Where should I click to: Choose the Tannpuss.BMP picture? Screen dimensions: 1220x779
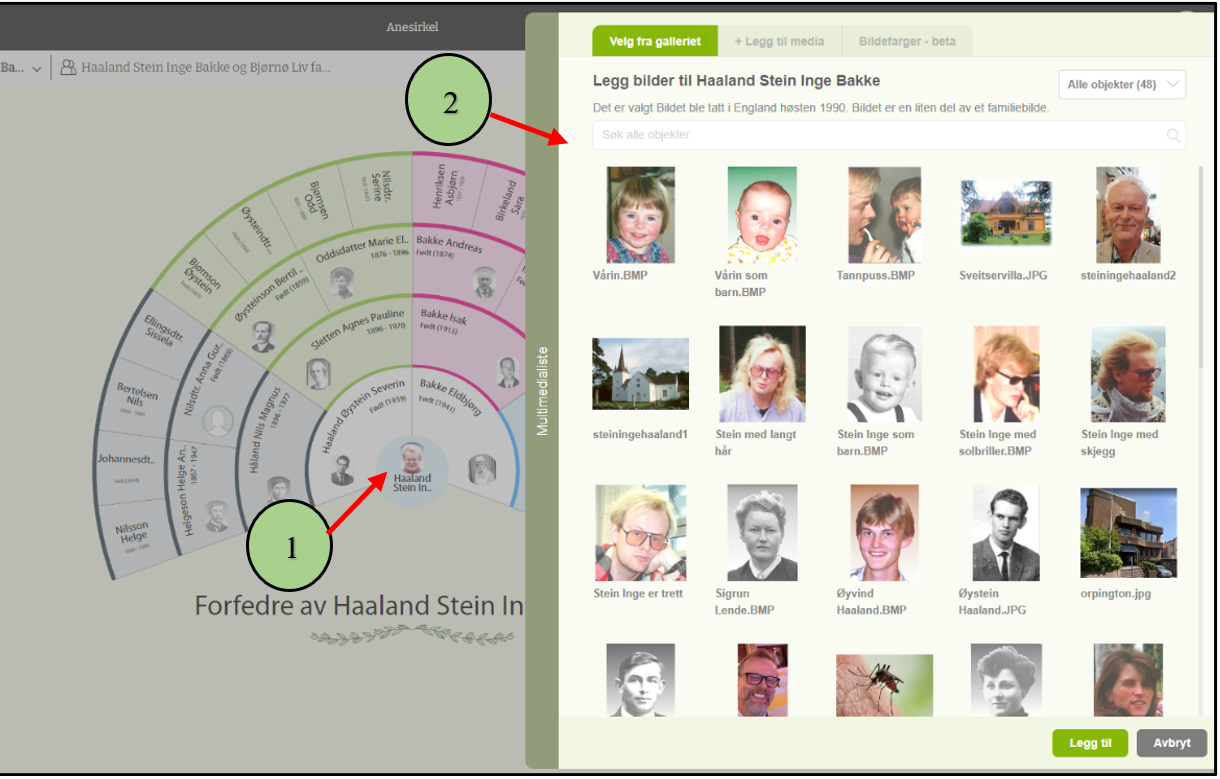tap(884, 215)
